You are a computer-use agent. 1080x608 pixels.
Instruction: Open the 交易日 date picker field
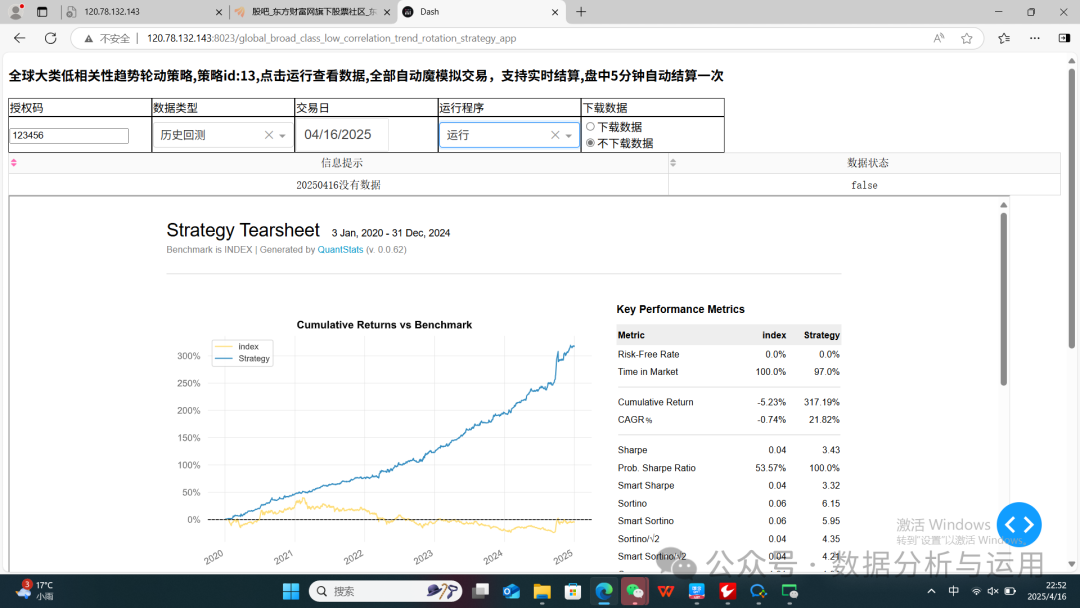tap(343, 134)
